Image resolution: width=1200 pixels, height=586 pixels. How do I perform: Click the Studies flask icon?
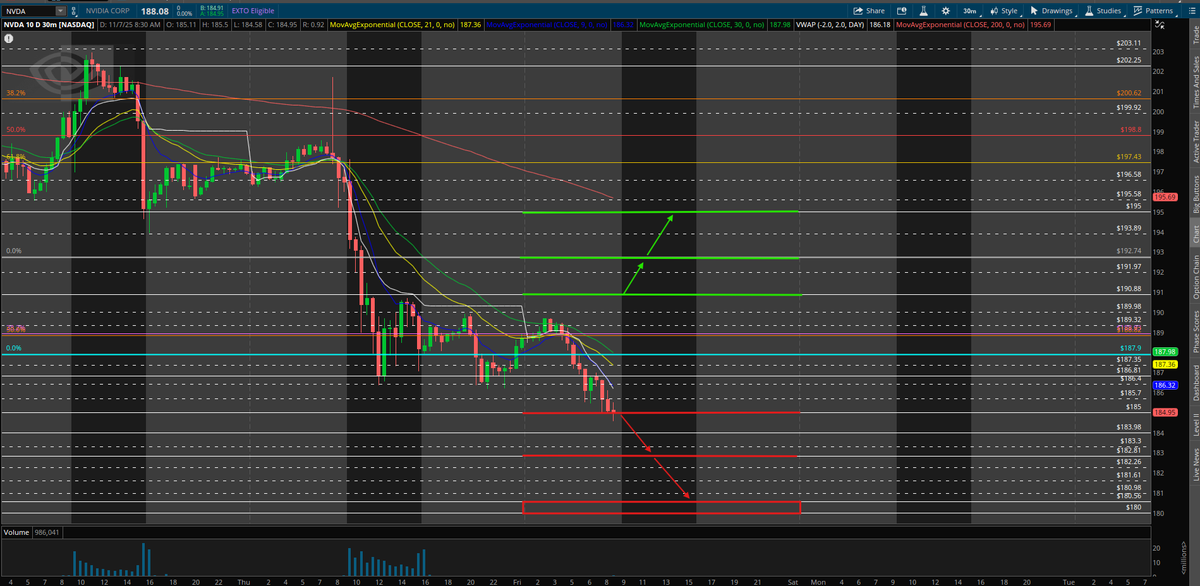point(1089,10)
